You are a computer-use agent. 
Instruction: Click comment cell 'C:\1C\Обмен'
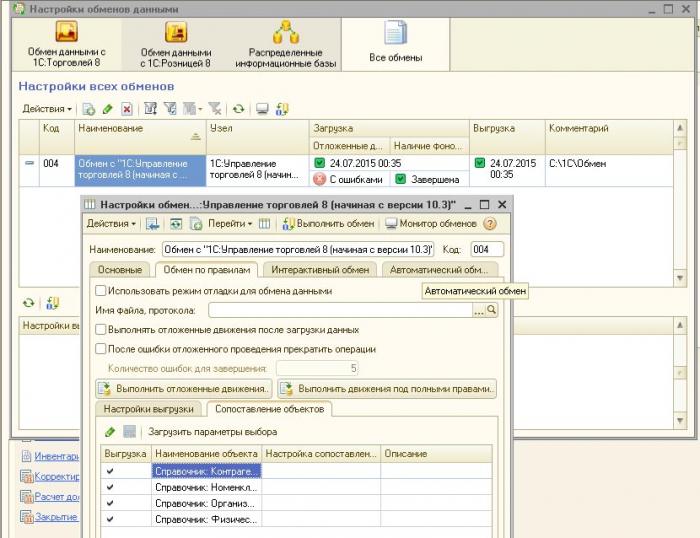tap(609, 170)
